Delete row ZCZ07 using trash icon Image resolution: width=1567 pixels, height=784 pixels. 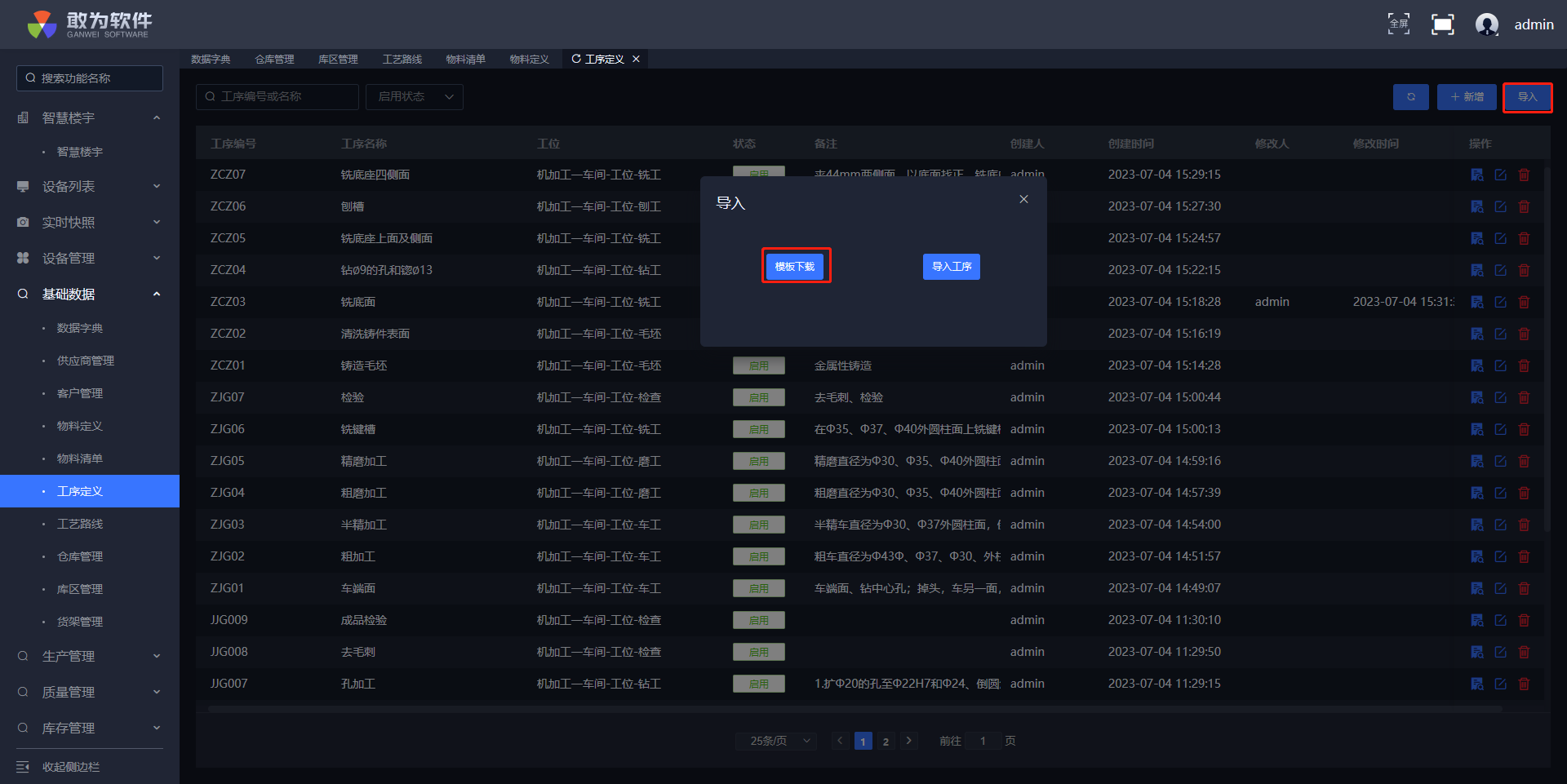click(x=1523, y=175)
